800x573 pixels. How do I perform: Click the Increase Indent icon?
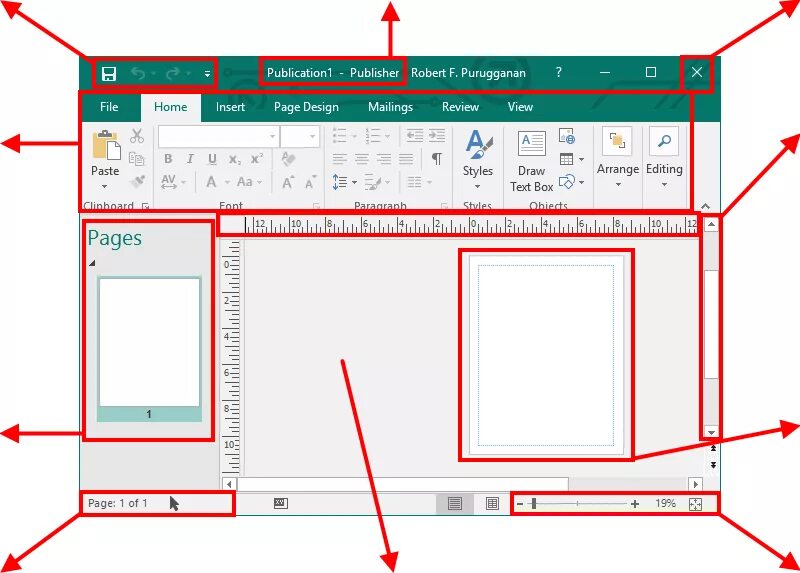437,136
